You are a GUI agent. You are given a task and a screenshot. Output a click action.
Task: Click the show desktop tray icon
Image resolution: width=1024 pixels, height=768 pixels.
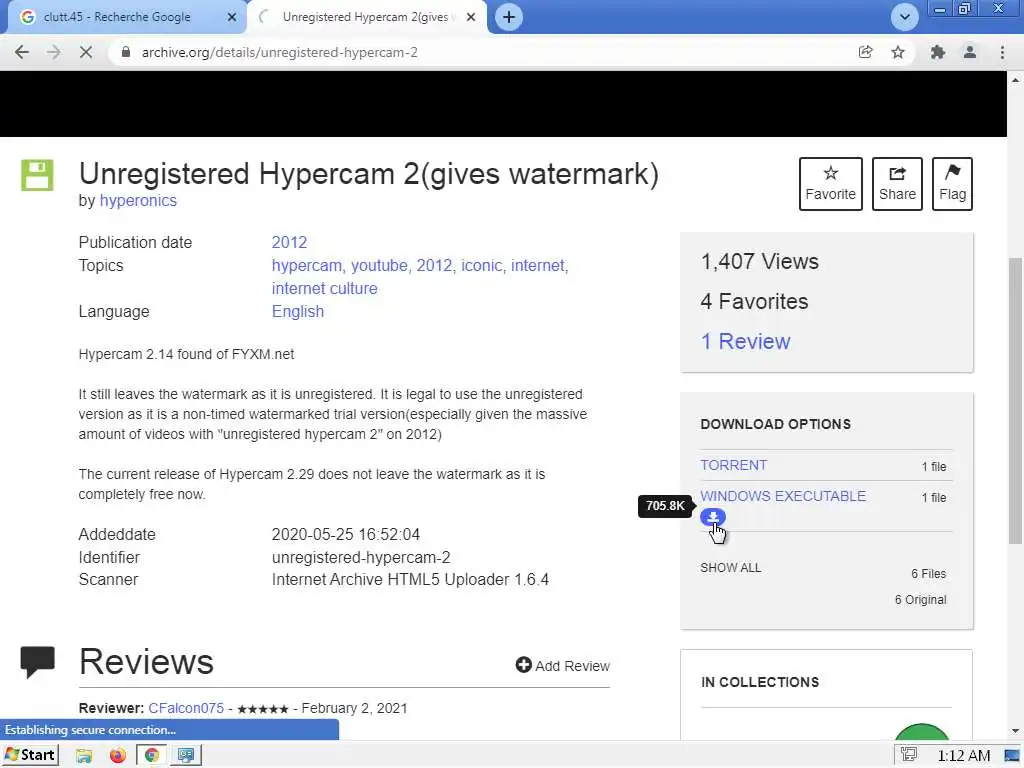pos(1012,756)
